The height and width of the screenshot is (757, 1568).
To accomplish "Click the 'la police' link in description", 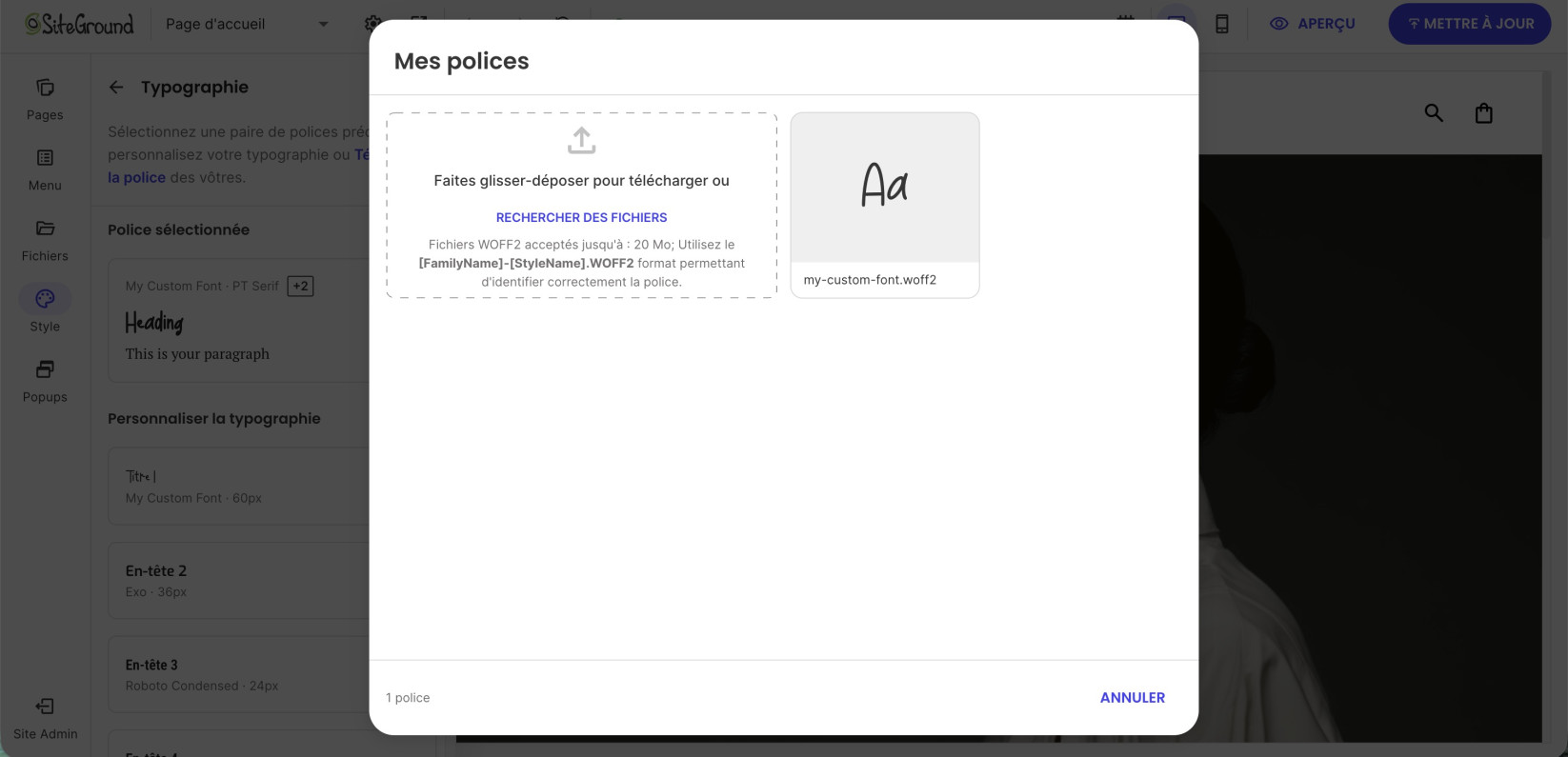I will 136,177.
